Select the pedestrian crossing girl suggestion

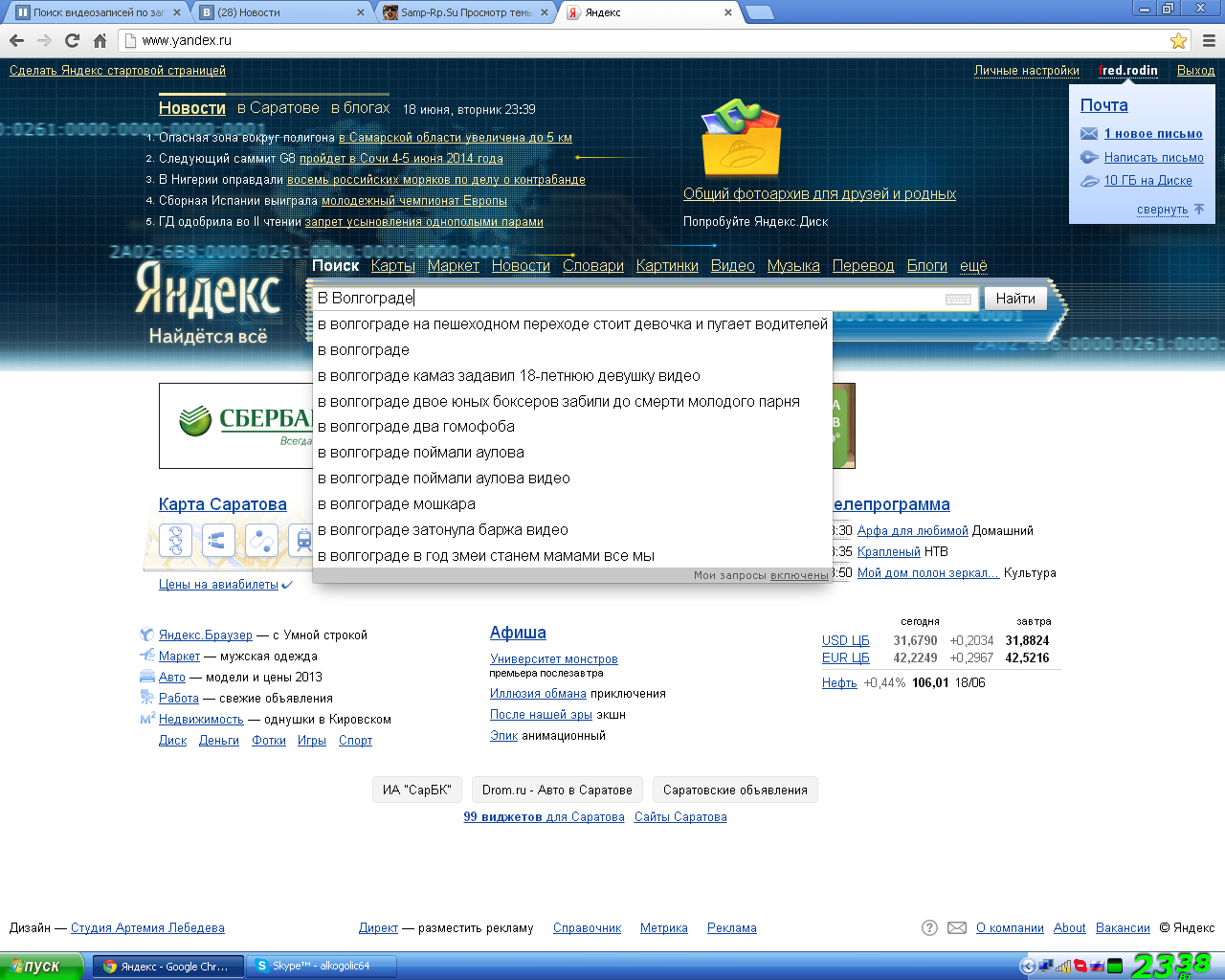[x=572, y=324]
